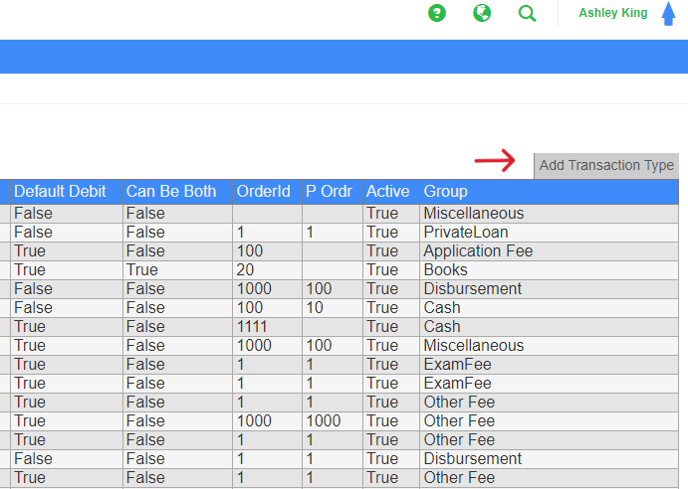Click the P Ordr column header
This screenshot has height=489, width=688.
tap(328, 191)
